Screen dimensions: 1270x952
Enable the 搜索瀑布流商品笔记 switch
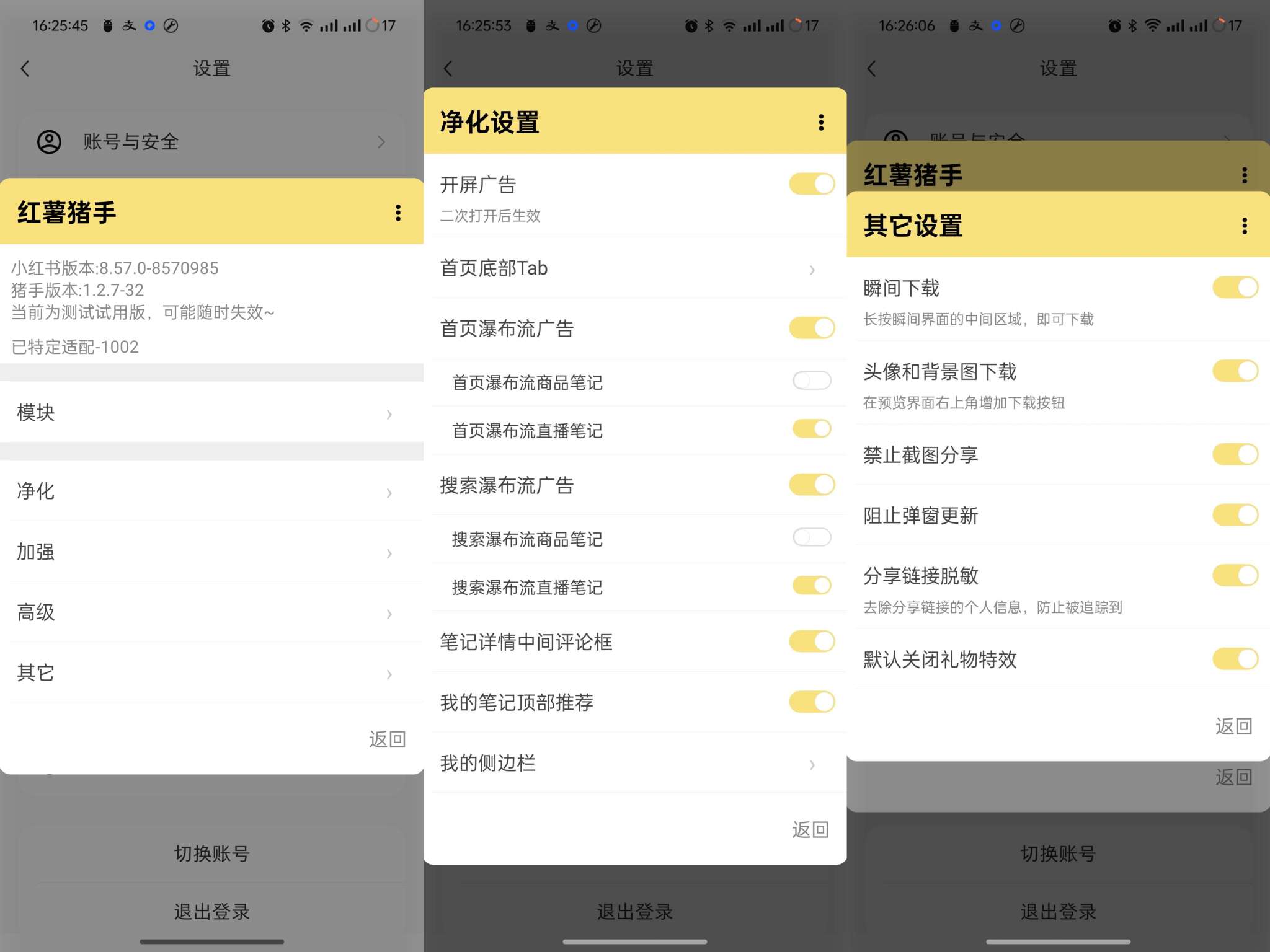(x=812, y=537)
